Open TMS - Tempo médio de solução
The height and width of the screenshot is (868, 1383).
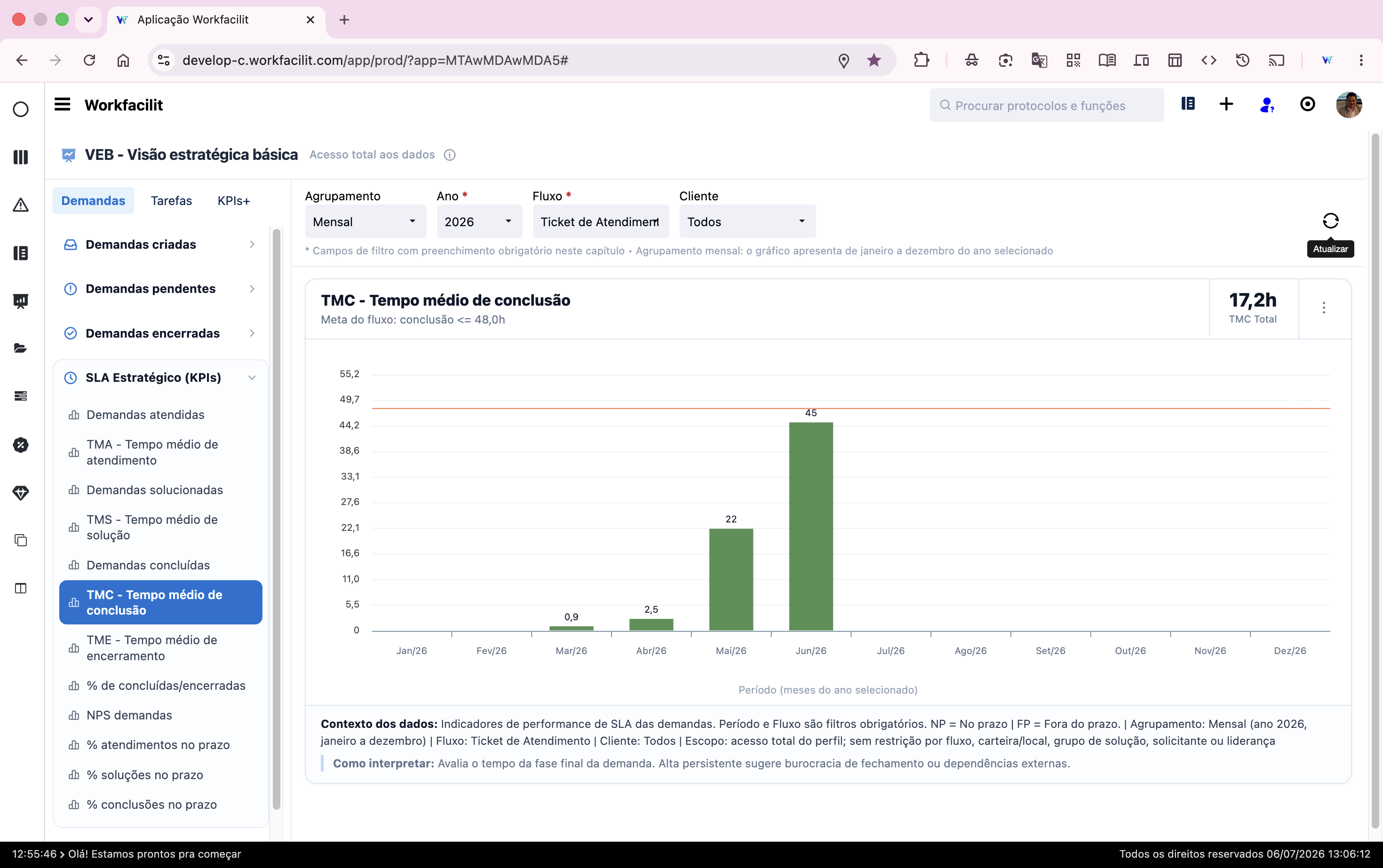click(x=160, y=528)
